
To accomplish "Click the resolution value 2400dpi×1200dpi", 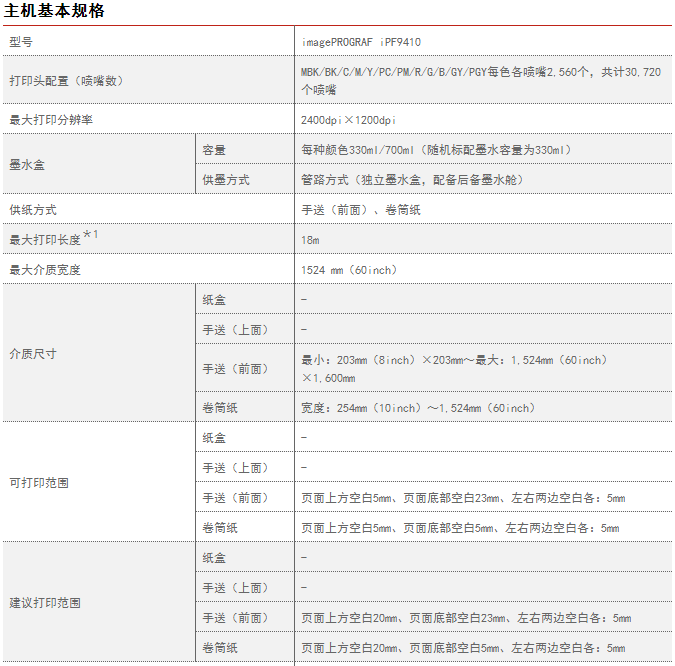I will 348,120.
